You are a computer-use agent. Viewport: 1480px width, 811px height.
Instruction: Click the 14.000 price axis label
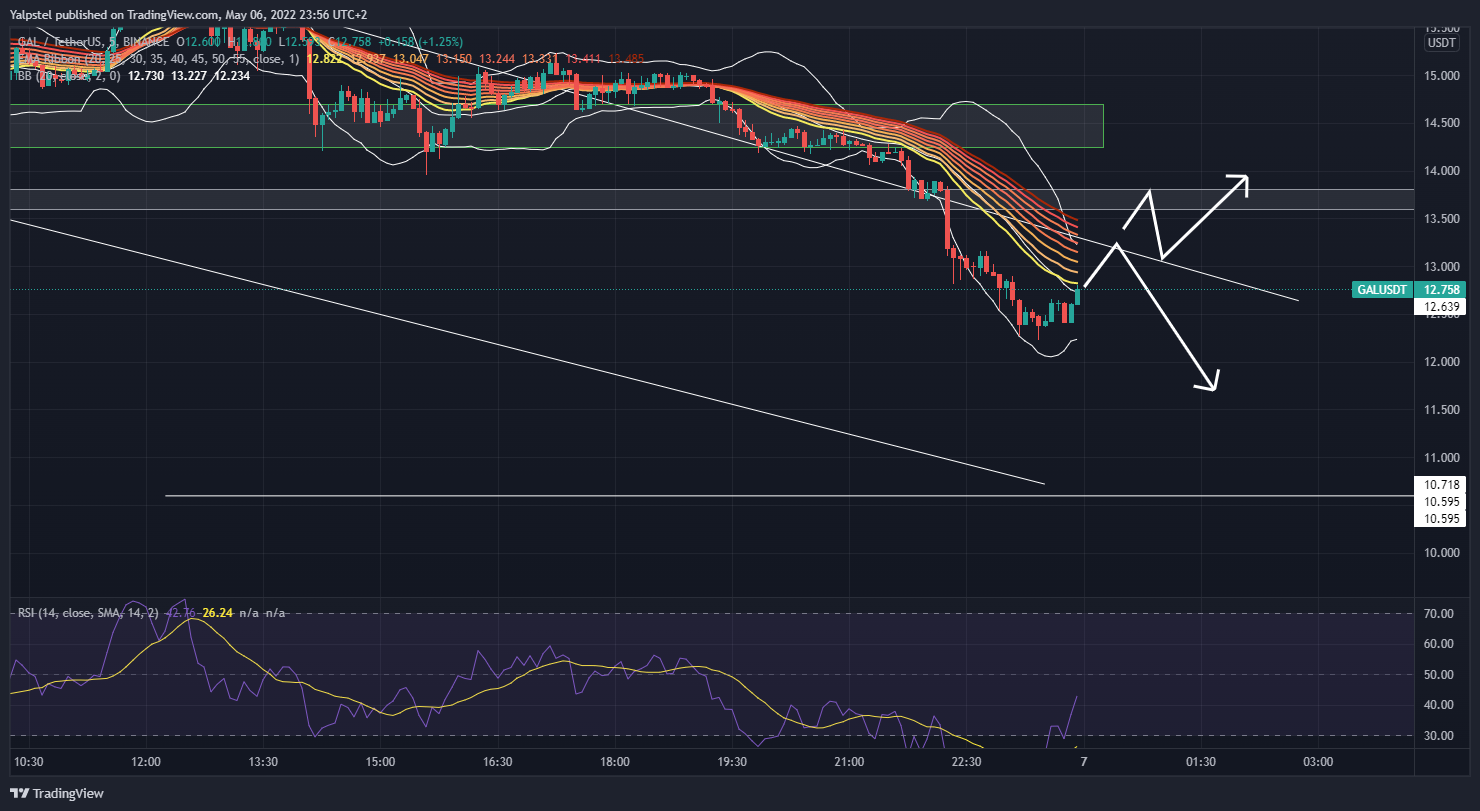coord(1440,171)
